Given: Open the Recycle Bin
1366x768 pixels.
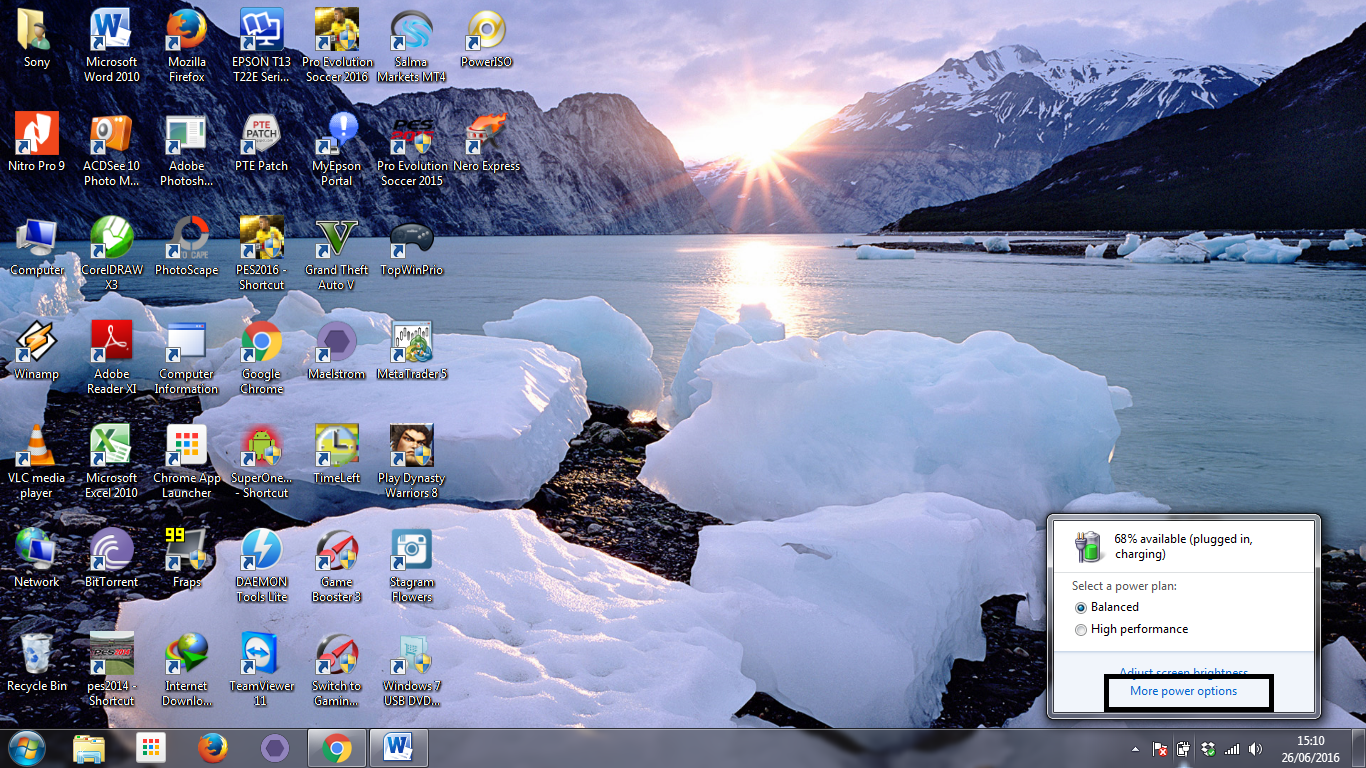Looking at the screenshot, I should tap(37, 663).
